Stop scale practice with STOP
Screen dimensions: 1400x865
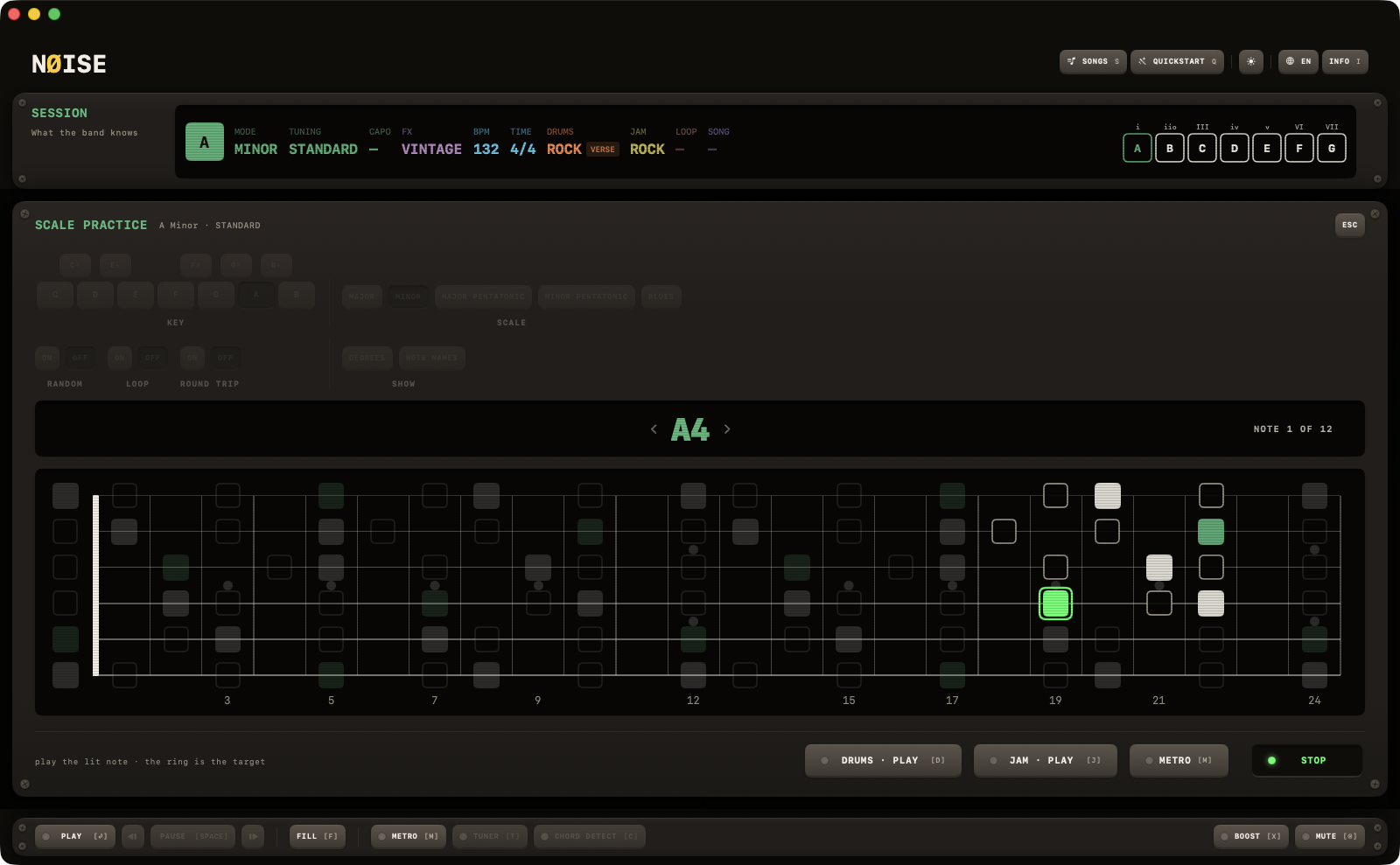point(1307,760)
